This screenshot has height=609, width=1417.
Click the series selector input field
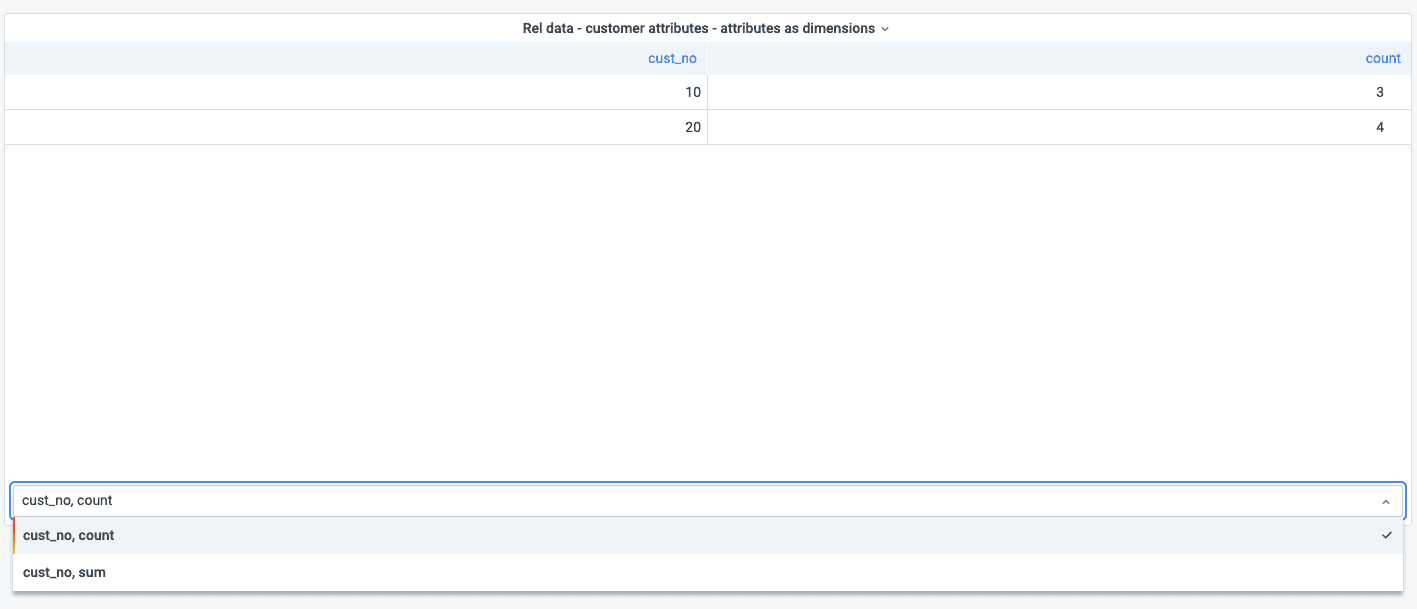coord(600,501)
